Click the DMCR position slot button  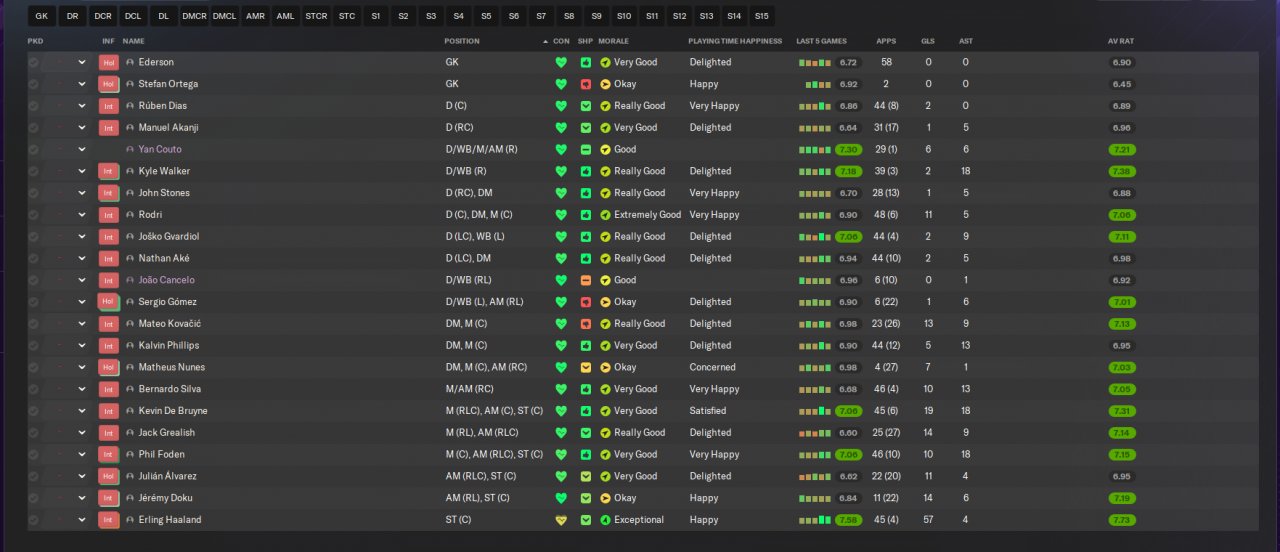click(195, 16)
